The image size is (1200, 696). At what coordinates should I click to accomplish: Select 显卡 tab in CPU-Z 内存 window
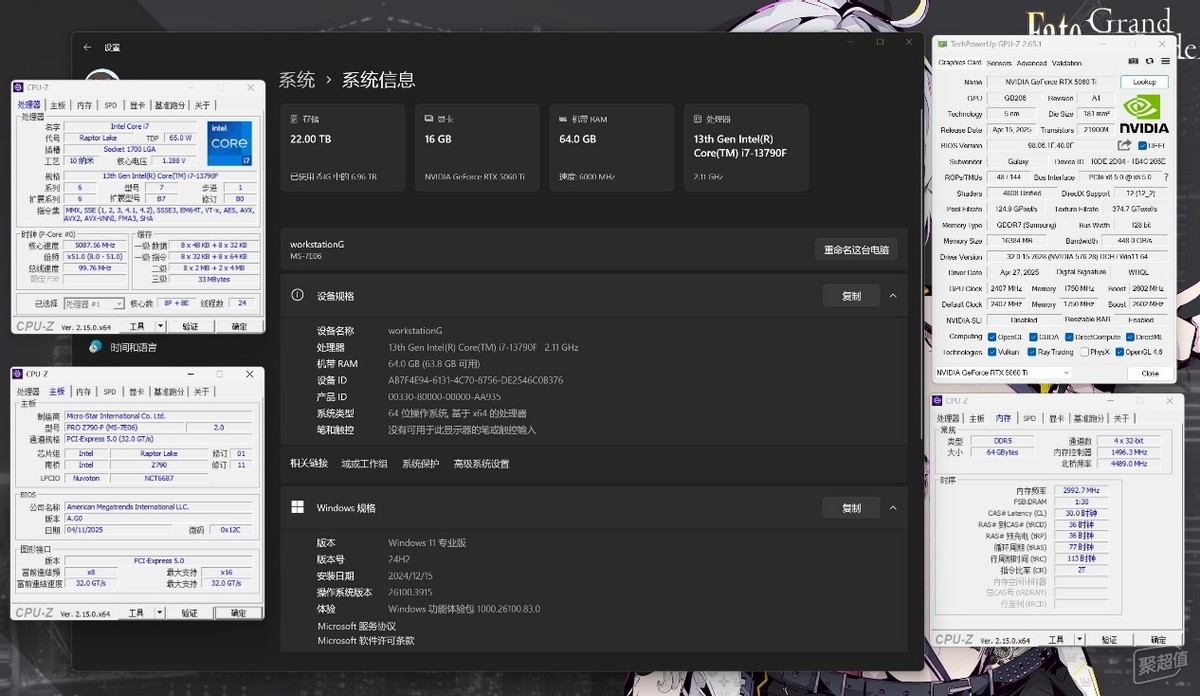[x=1054, y=418]
